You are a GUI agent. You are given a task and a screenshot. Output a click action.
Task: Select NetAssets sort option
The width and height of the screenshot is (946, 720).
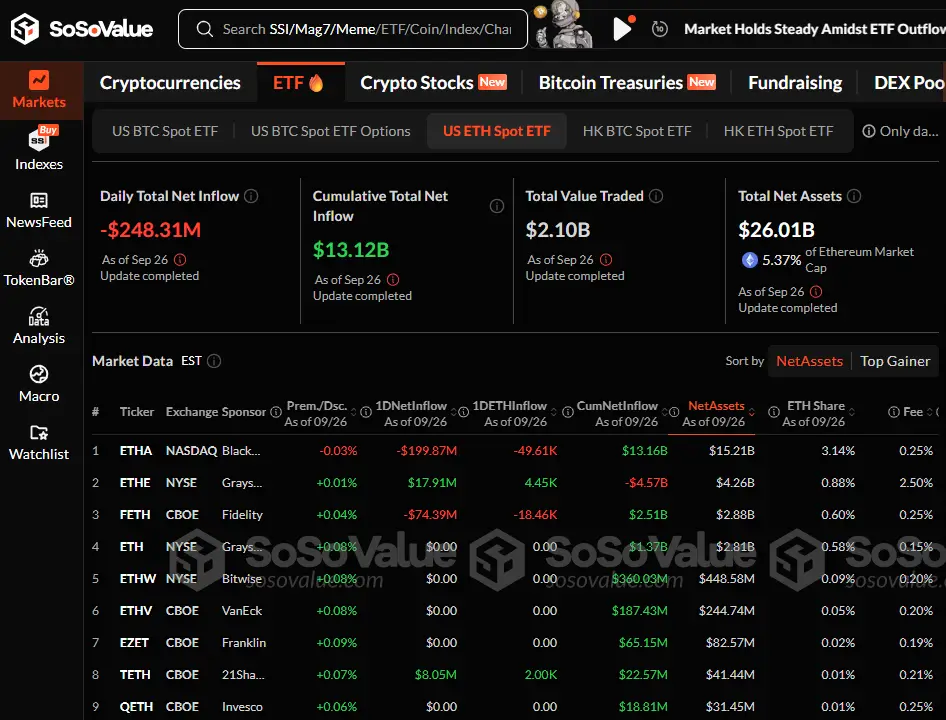809,361
